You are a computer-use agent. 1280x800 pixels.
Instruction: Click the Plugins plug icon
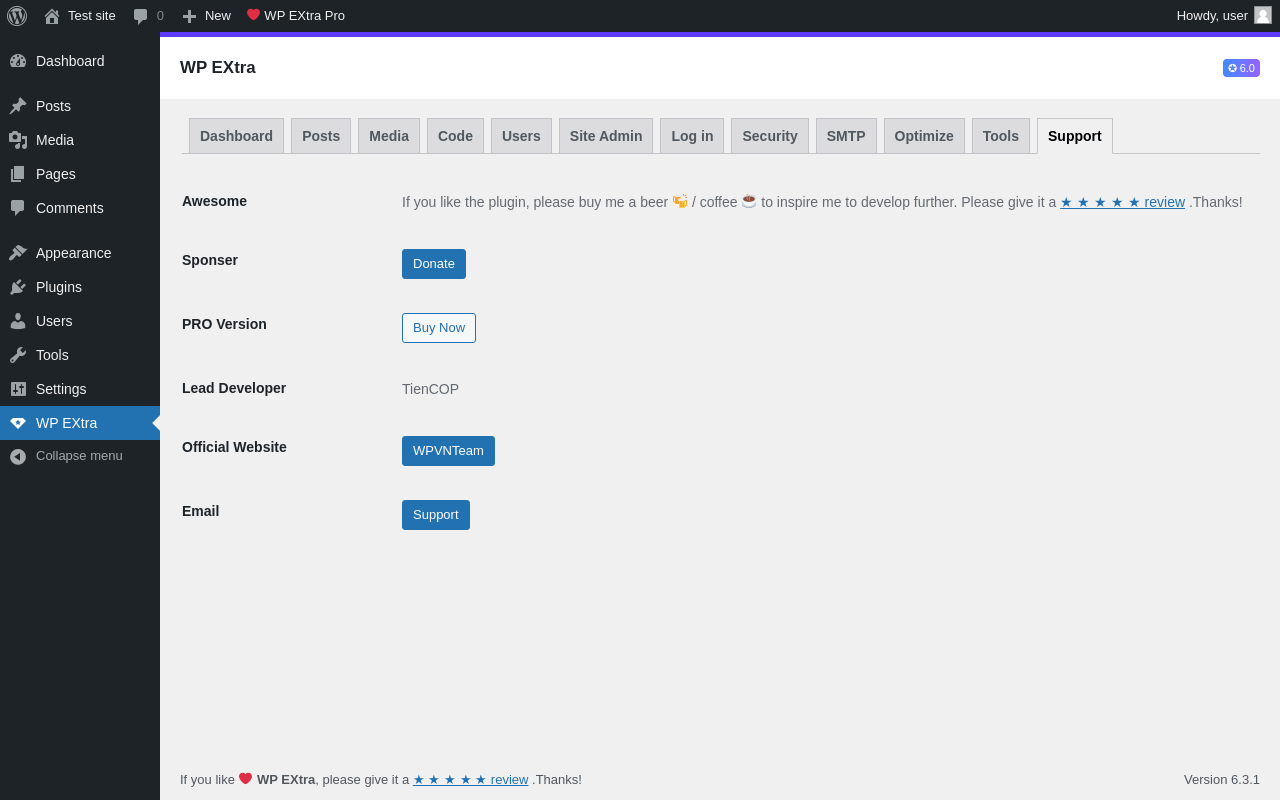coord(18,287)
